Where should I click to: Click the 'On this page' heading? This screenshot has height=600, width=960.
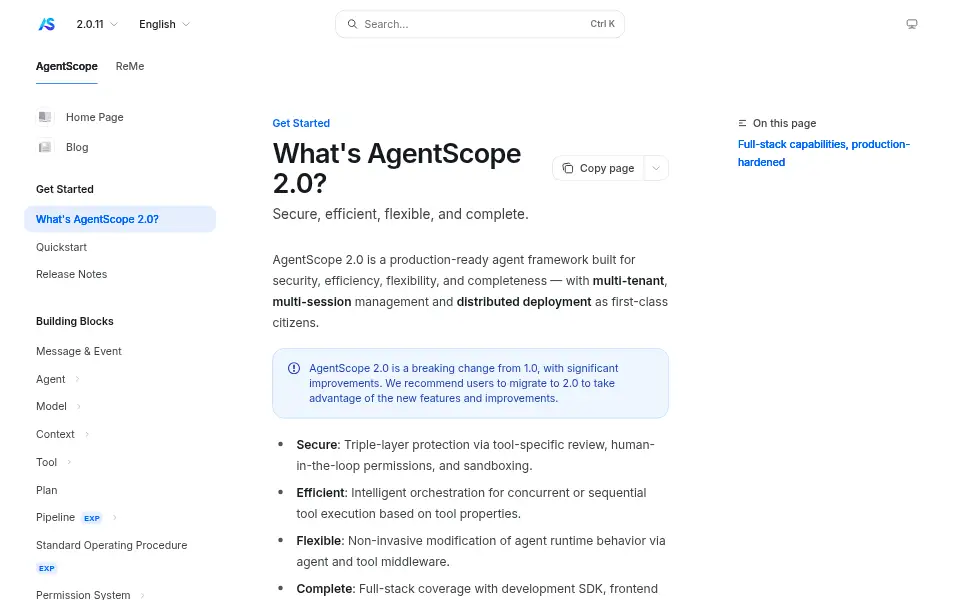click(784, 123)
